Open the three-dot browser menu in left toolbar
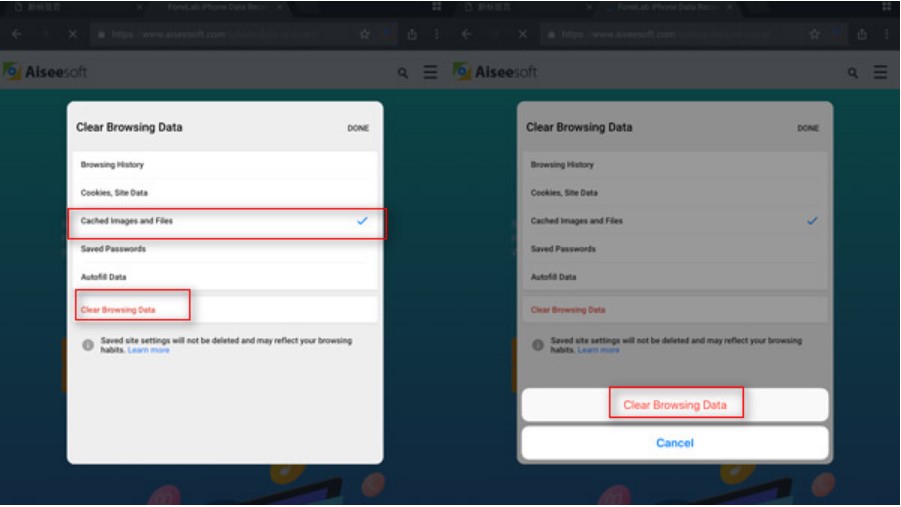This screenshot has height=507, width=901. click(x=436, y=34)
